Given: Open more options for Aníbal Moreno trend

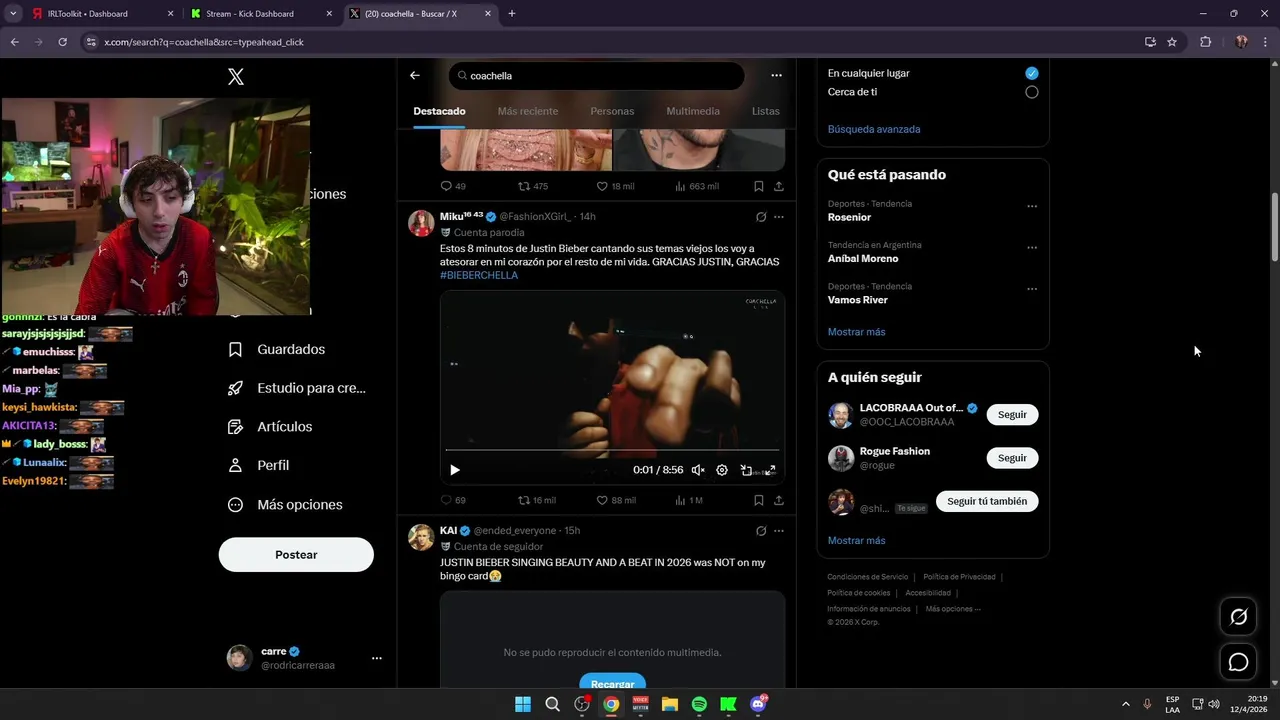Looking at the screenshot, I should pos(1032,247).
